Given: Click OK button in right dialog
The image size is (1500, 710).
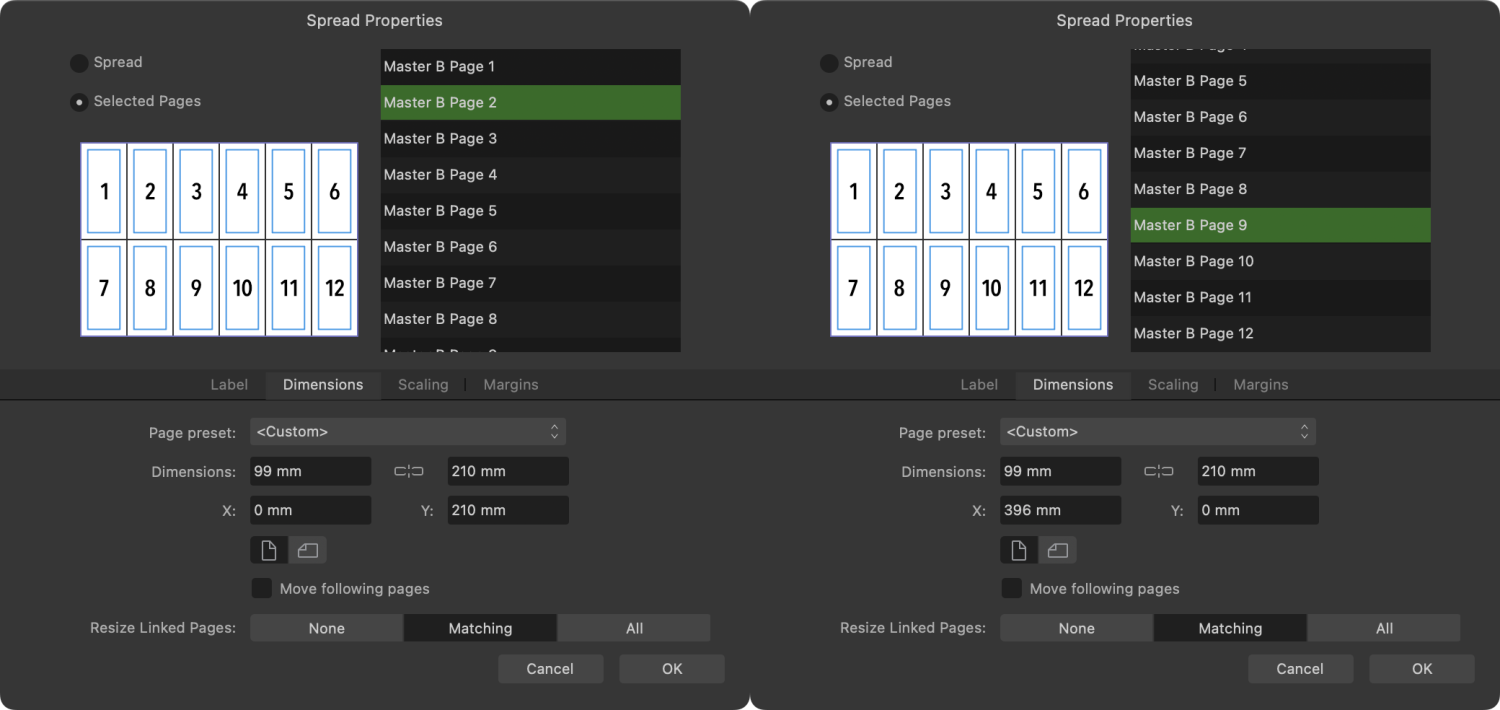Looking at the screenshot, I should pyautogui.click(x=1421, y=669).
